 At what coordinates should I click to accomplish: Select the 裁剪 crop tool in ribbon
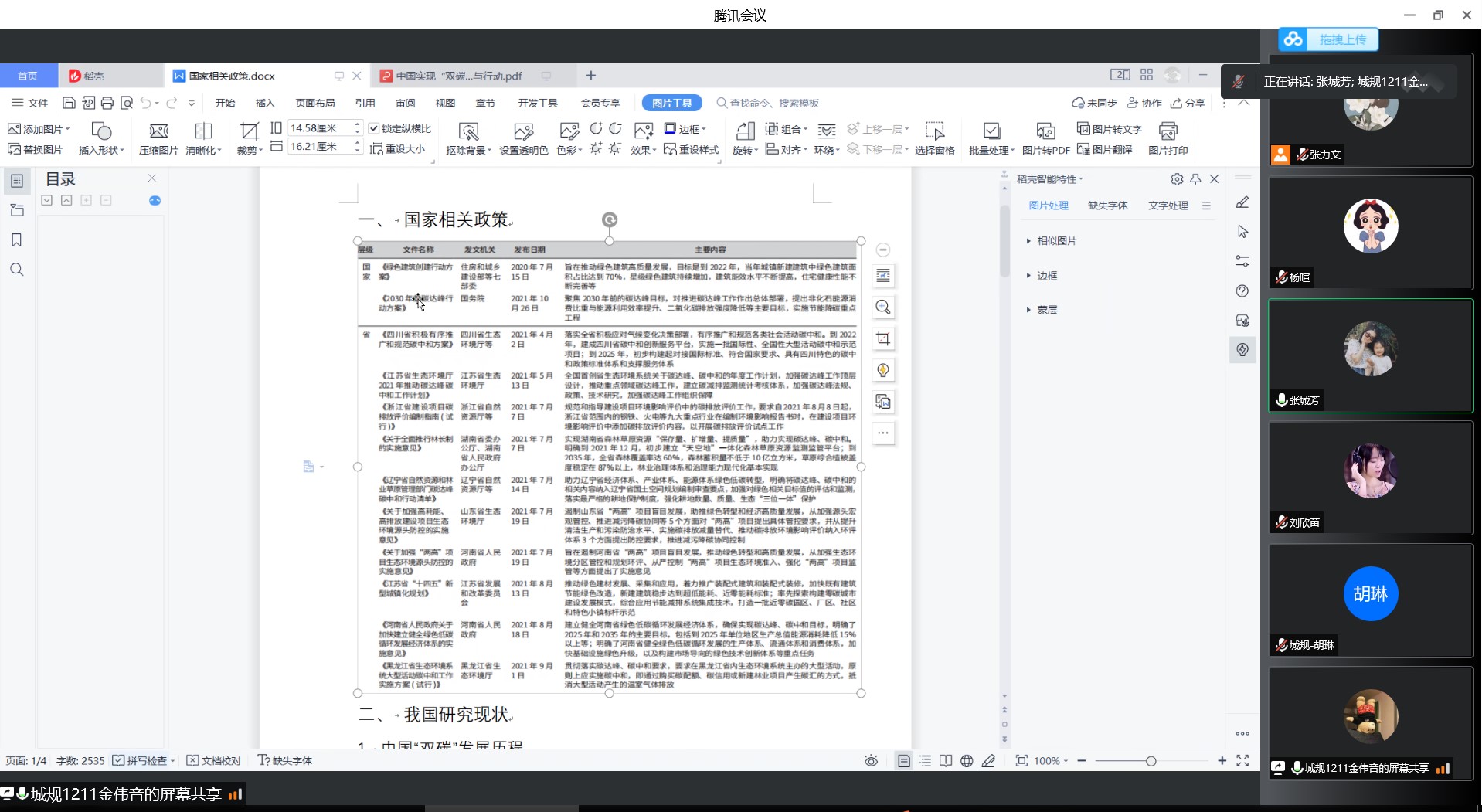(x=249, y=131)
